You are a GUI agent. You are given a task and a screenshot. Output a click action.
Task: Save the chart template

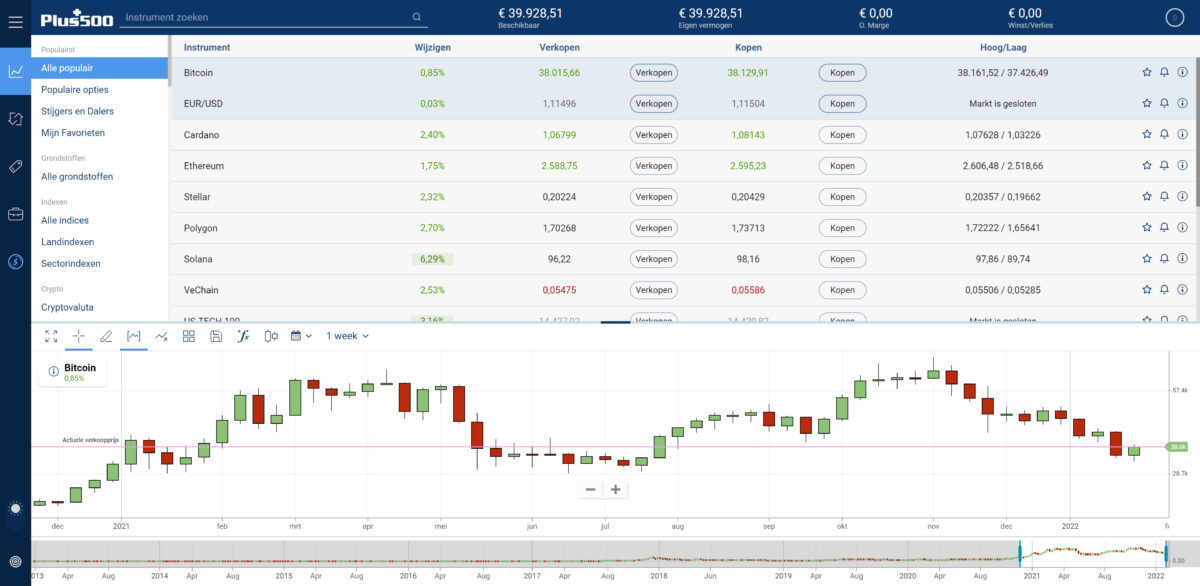tap(216, 336)
